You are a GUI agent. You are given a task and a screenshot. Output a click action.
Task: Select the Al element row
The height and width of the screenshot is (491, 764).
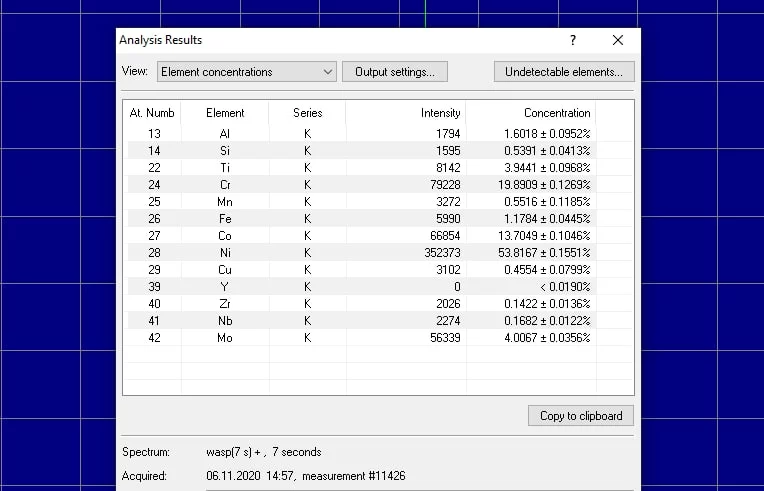coord(225,133)
